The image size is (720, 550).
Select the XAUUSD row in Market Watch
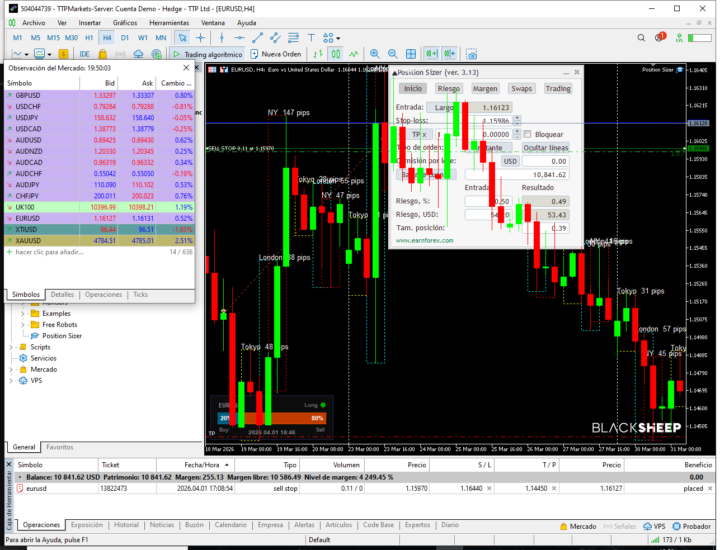tap(99, 241)
